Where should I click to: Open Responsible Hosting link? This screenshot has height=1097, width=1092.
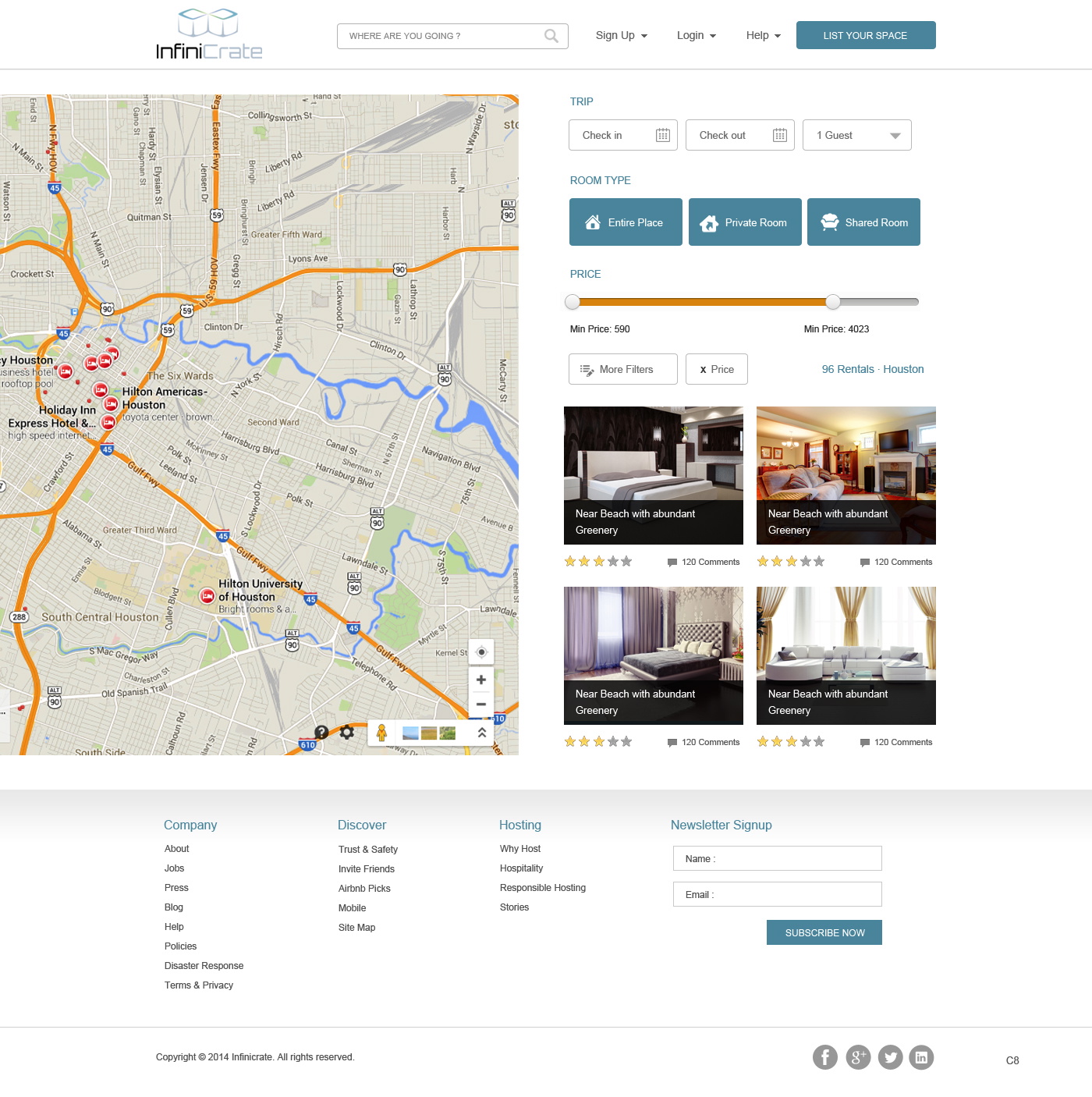click(543, 888)
